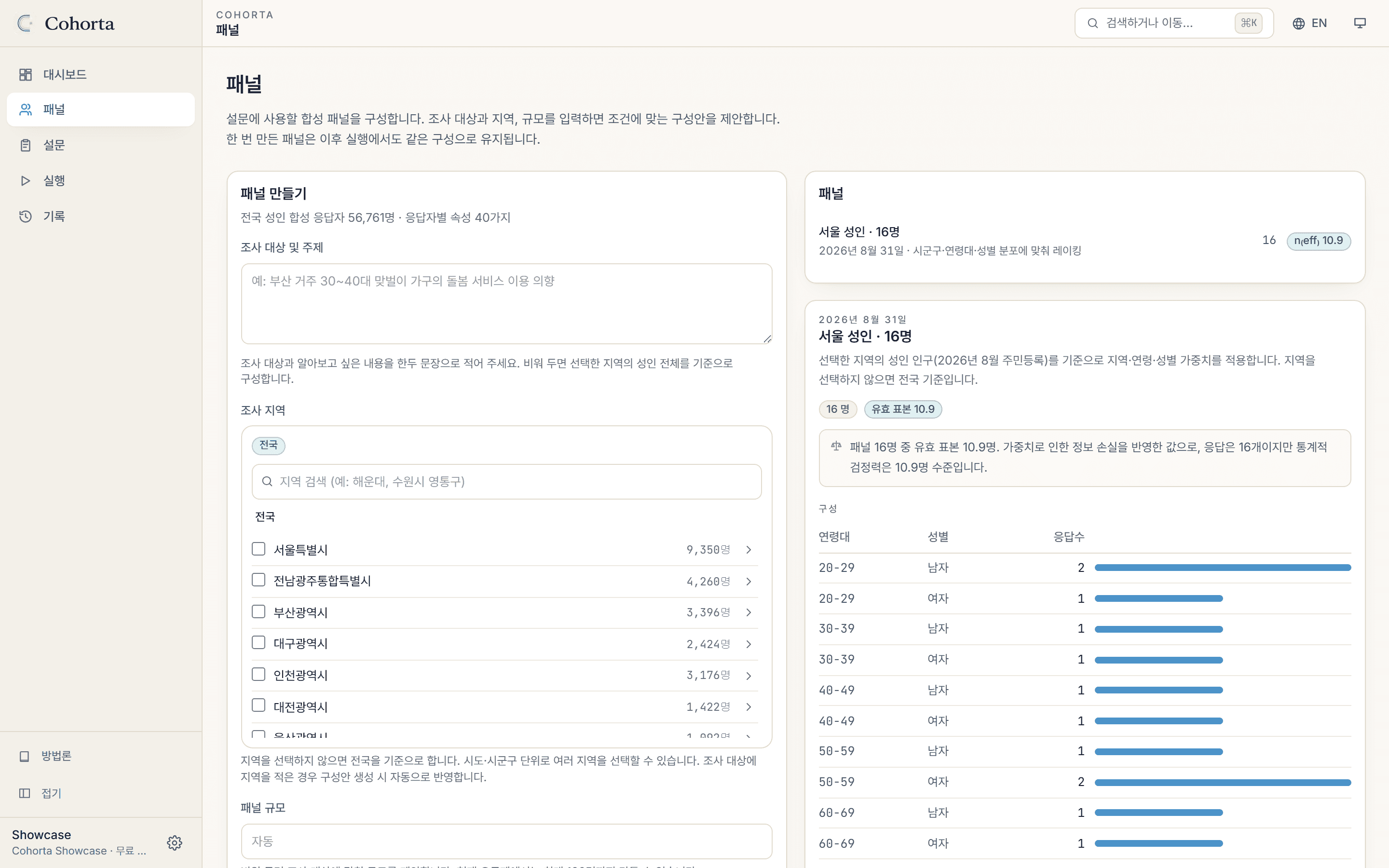Click the Cohorta logo icon
Image resolution: width=1389 pixels, height=868 pixels.
[x=25, y=24]
